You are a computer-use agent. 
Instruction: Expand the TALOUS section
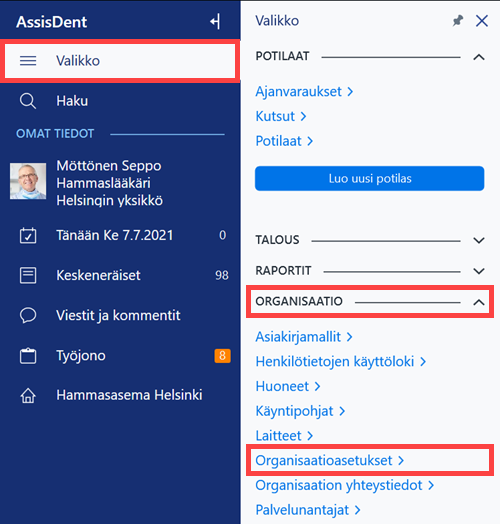[479, 240]
